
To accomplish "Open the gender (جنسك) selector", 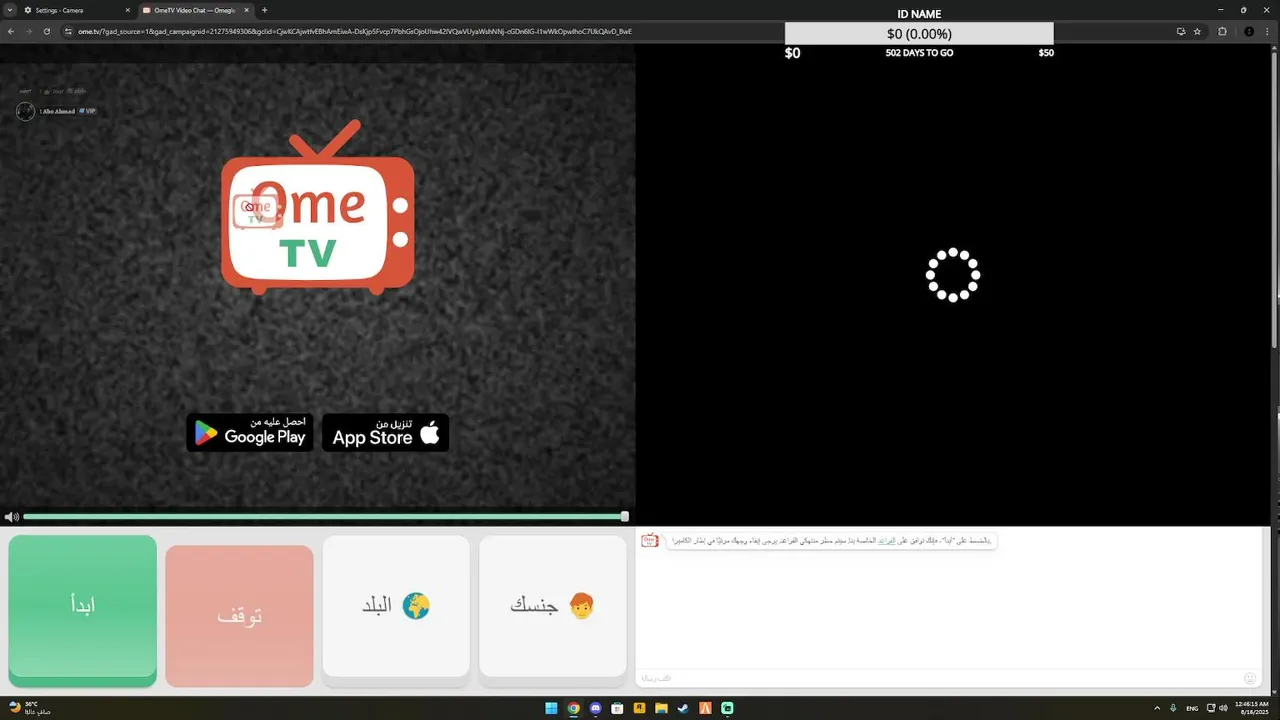I will (553, 606).
